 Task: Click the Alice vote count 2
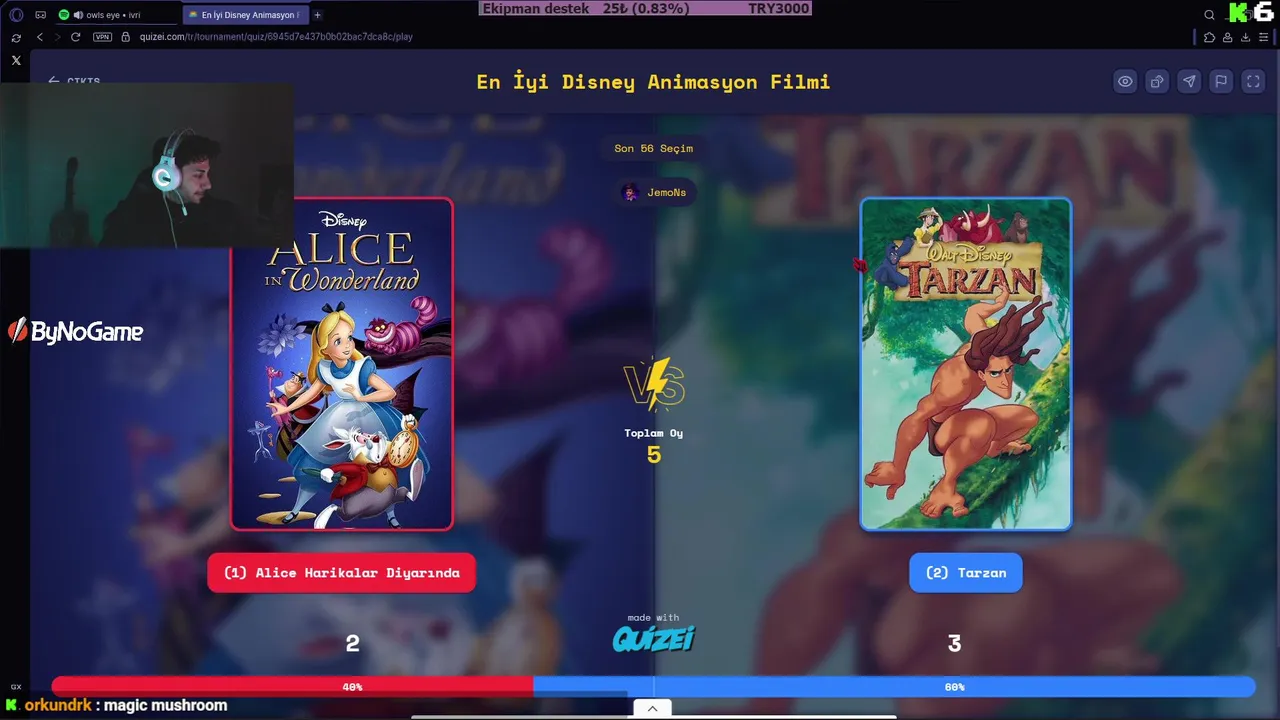(352, 644)
